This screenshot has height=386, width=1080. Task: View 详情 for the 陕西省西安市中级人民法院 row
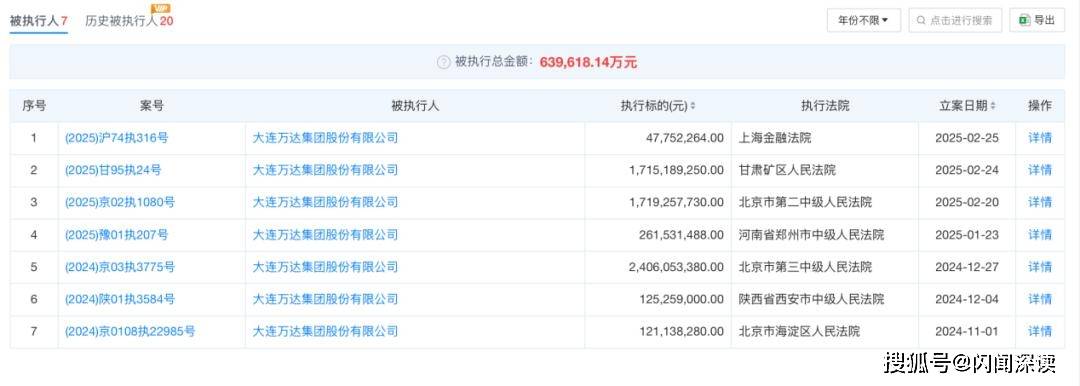(x=1040, y=299)
